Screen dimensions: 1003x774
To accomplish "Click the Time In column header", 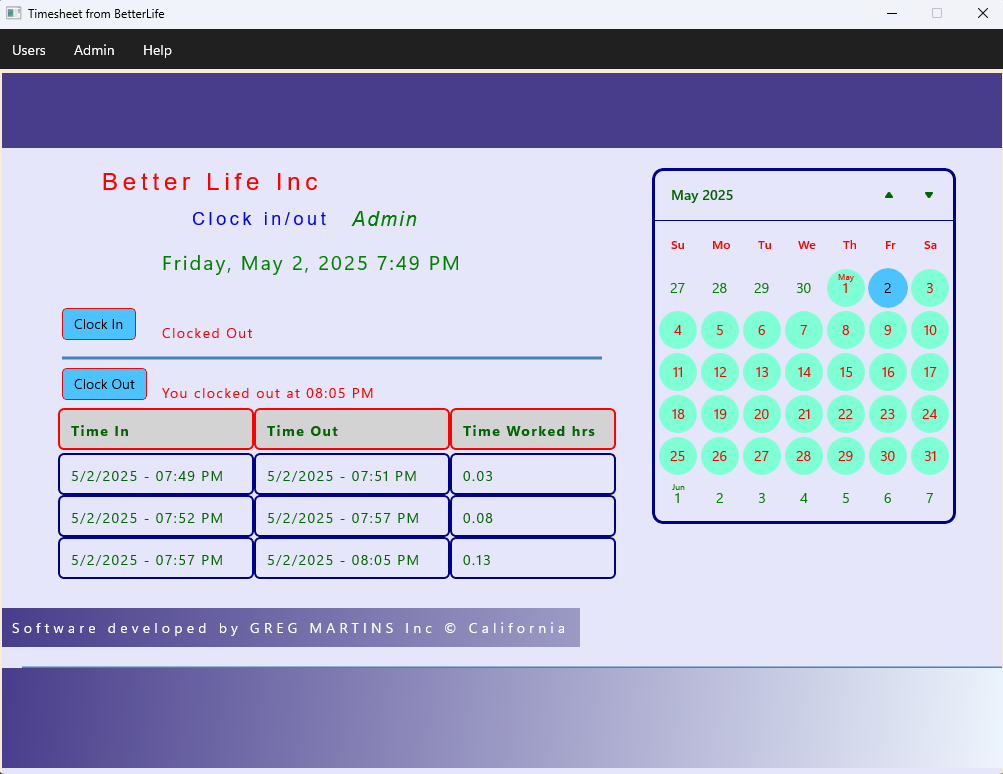I will coord(155,430).
